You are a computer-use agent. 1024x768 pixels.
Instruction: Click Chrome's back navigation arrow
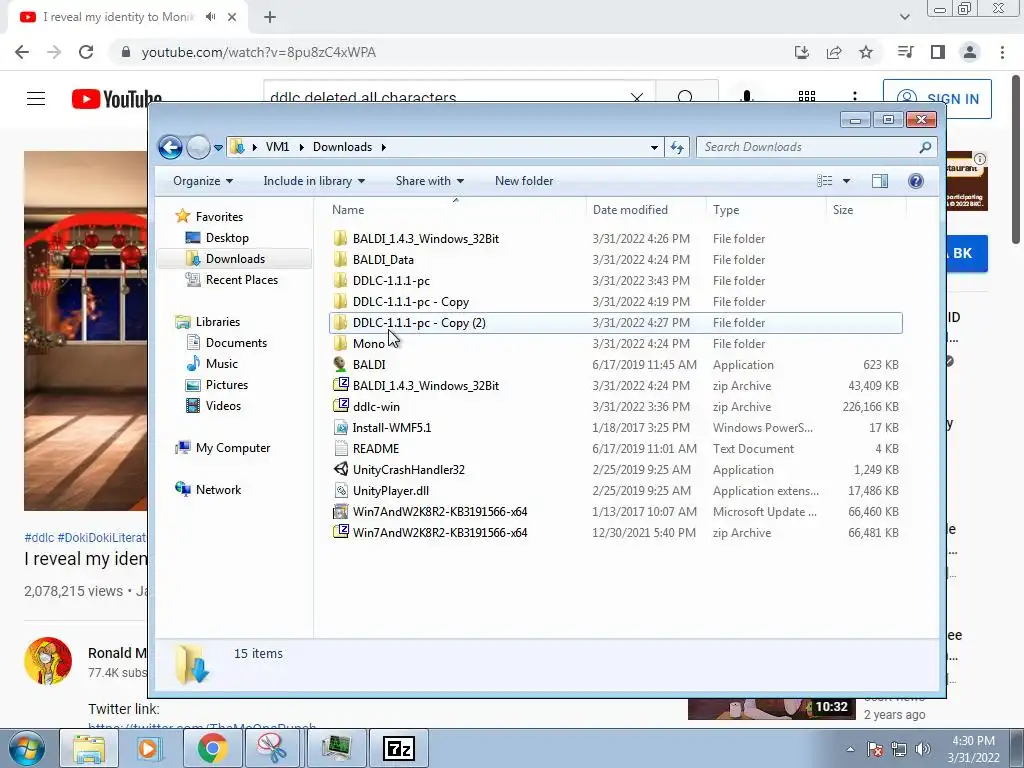click(22, 52)
